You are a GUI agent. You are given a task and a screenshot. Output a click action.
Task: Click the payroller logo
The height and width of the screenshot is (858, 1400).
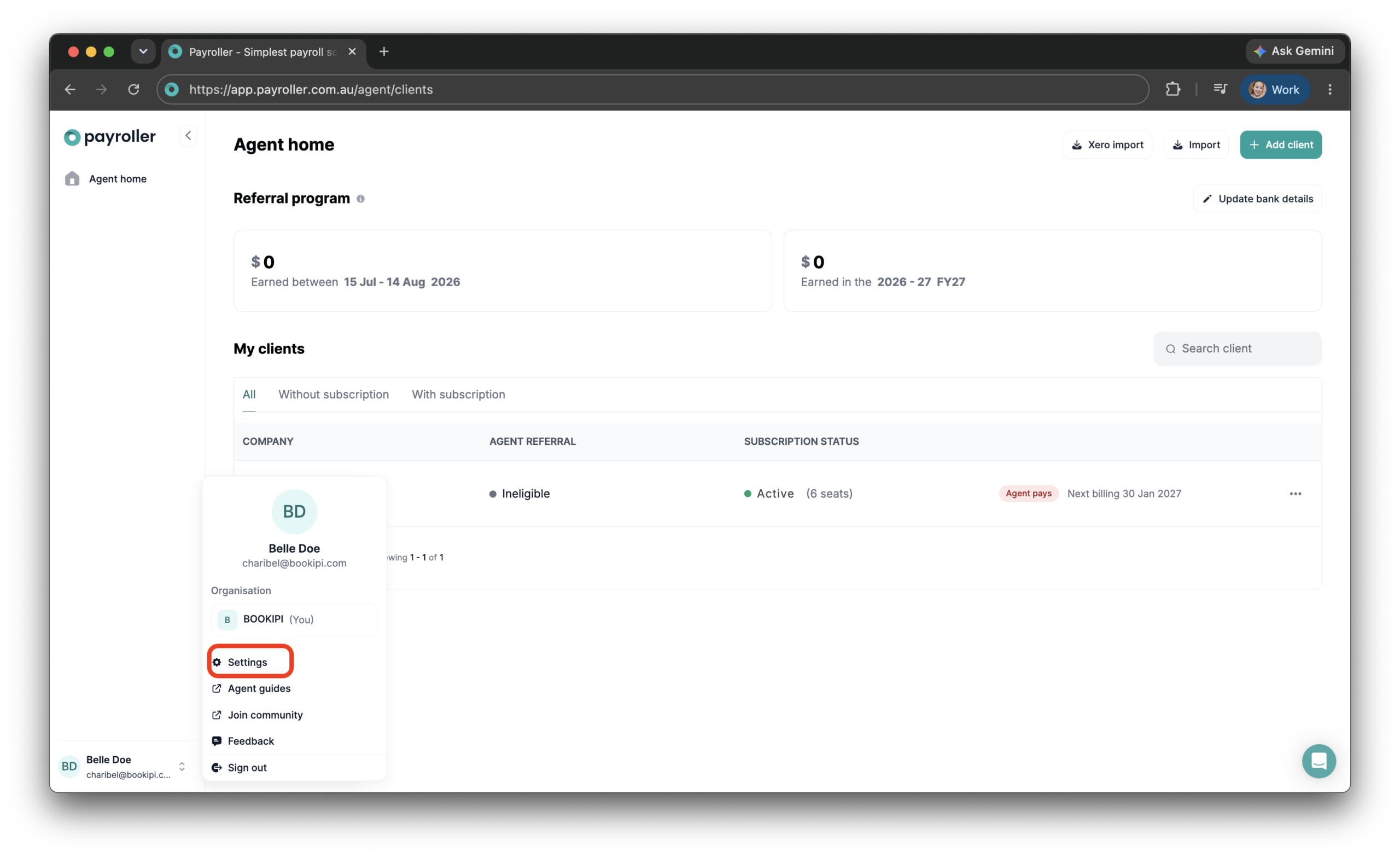pos(110,136)
